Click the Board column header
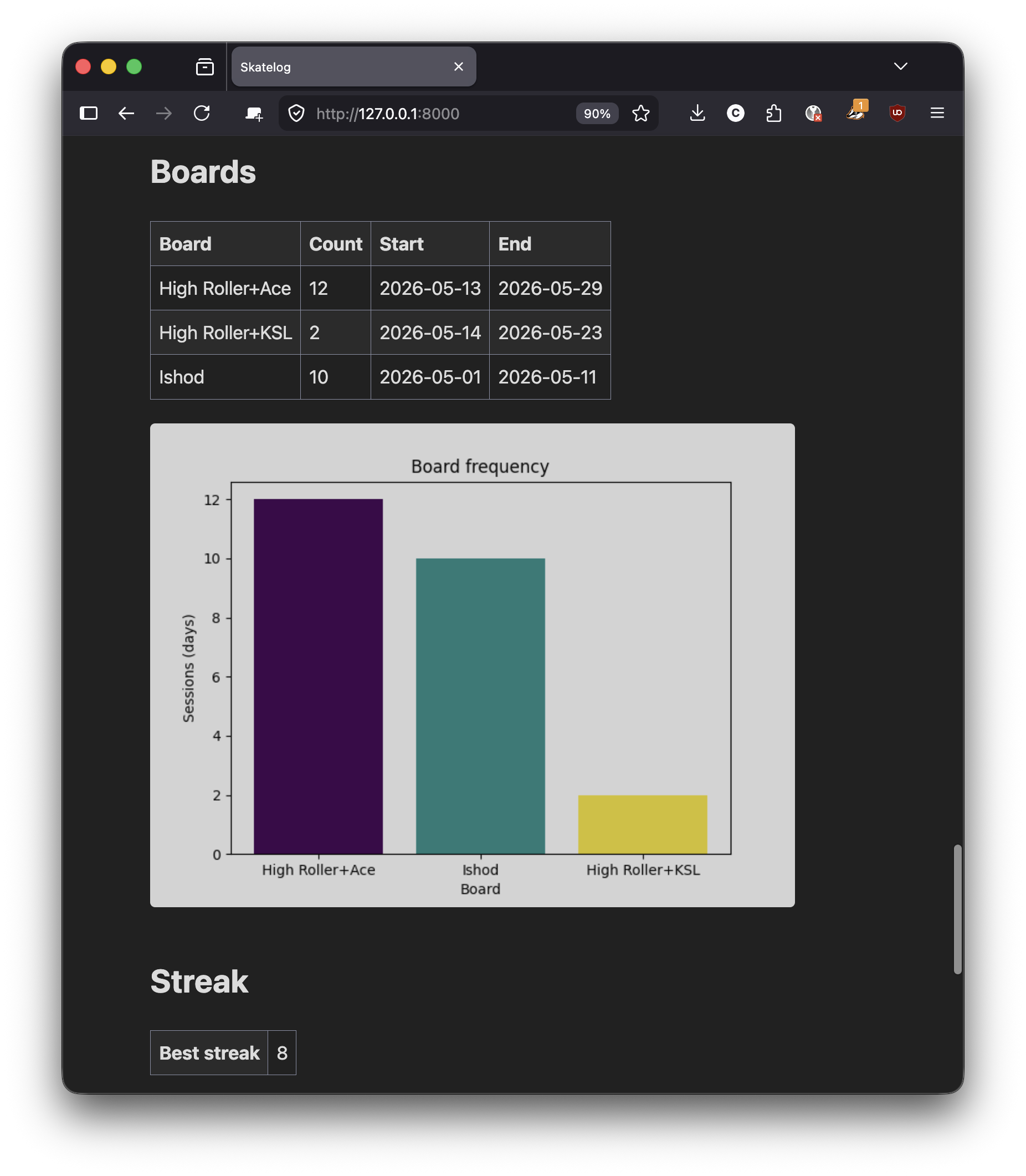The height and width of the screenshot is (1176, 1026). coord(225,244)
